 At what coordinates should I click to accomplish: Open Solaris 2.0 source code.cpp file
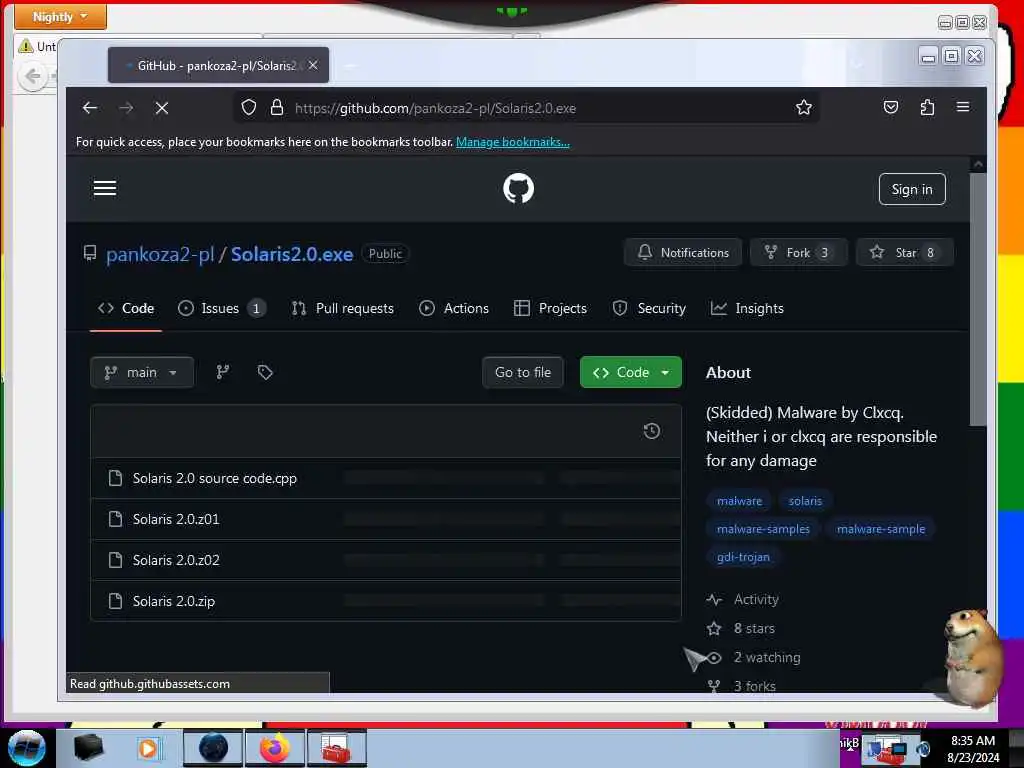(x=215, y=478)
